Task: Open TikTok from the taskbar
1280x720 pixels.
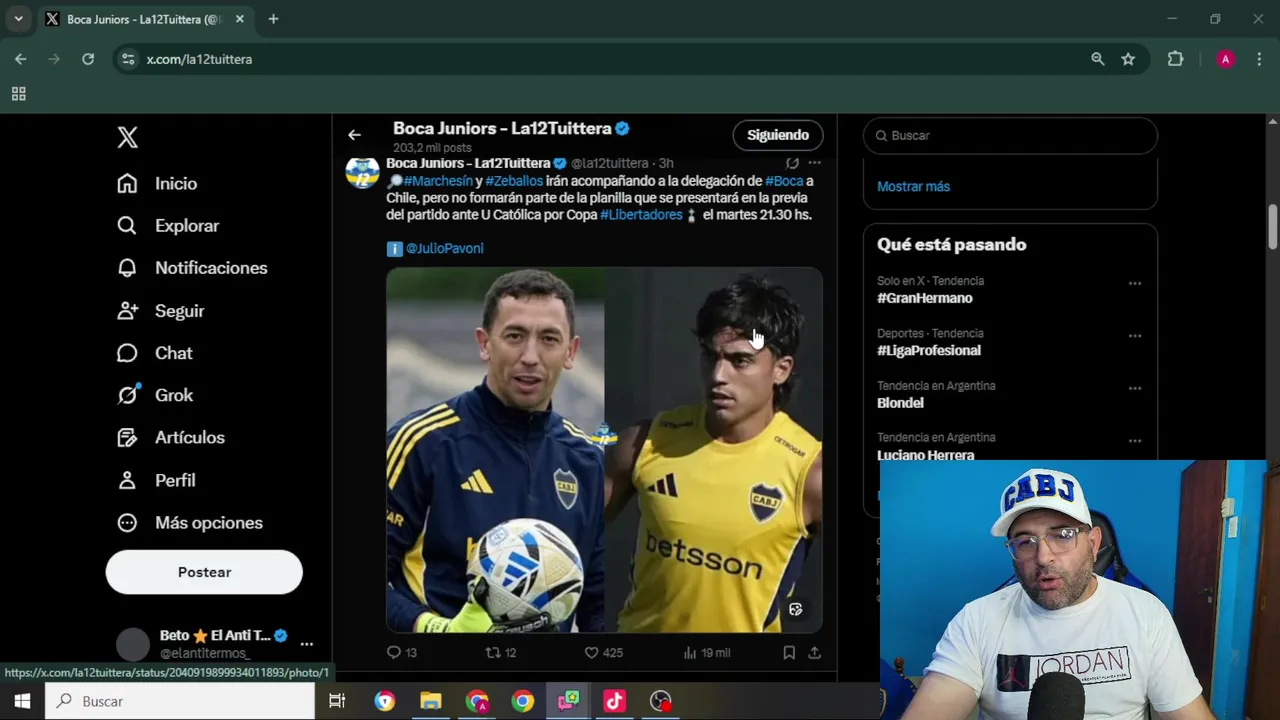Action: [614, 701]
